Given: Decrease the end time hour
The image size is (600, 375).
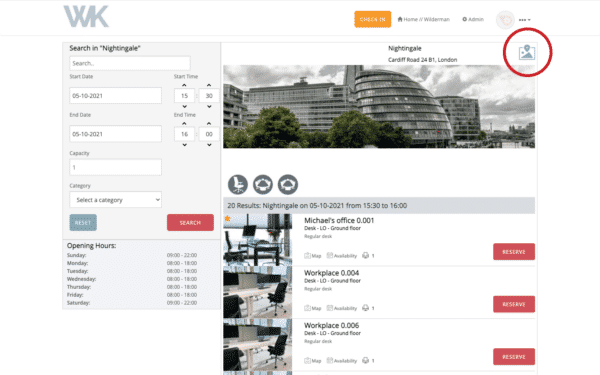Looking at the screenshot, I should click(184, 145).
